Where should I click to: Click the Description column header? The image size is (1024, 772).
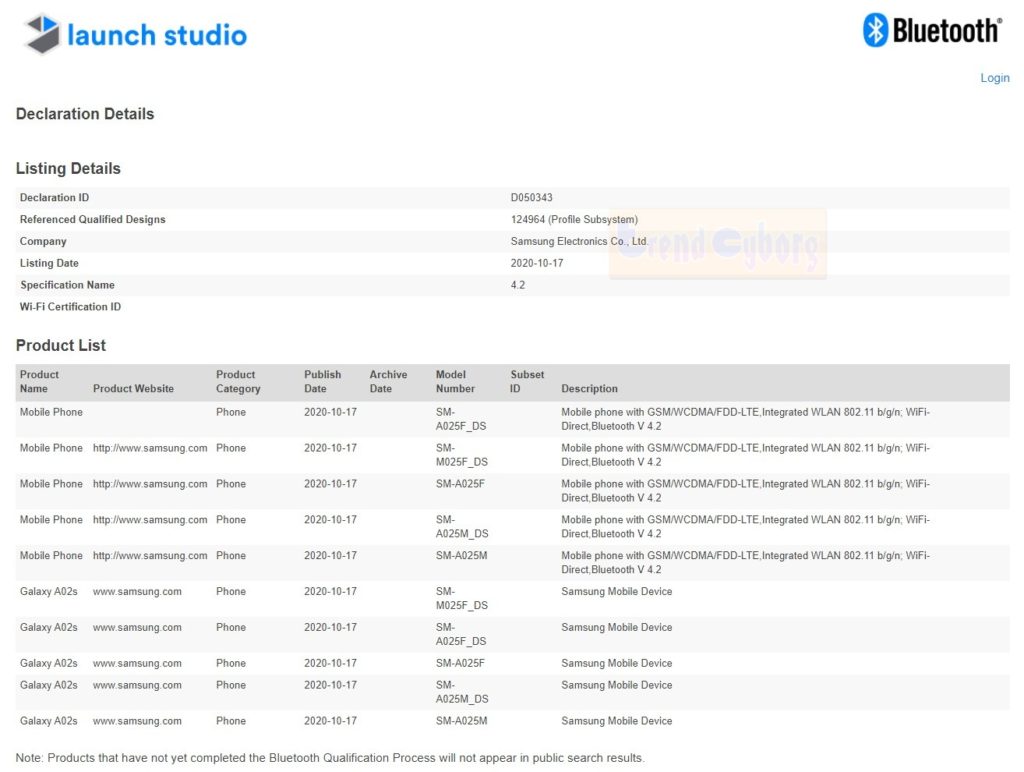pyautogui.click(x=589, y=389)
